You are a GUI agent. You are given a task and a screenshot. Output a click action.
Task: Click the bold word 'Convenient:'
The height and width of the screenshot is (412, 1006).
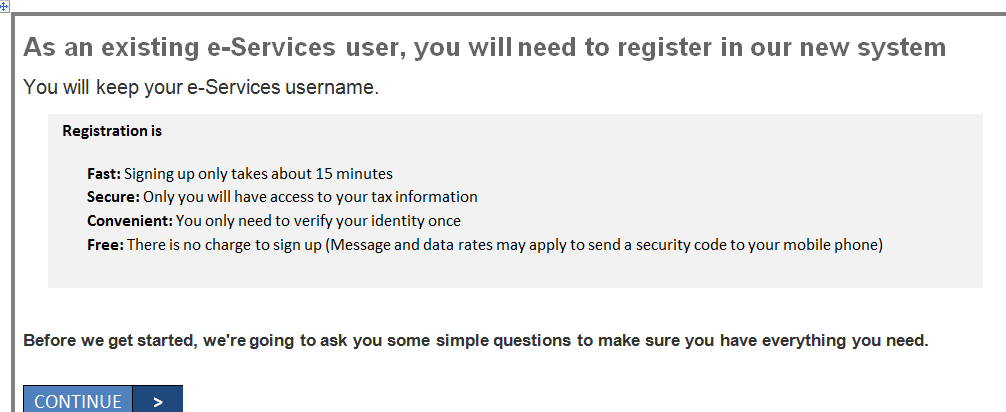[x=130, y=221]
